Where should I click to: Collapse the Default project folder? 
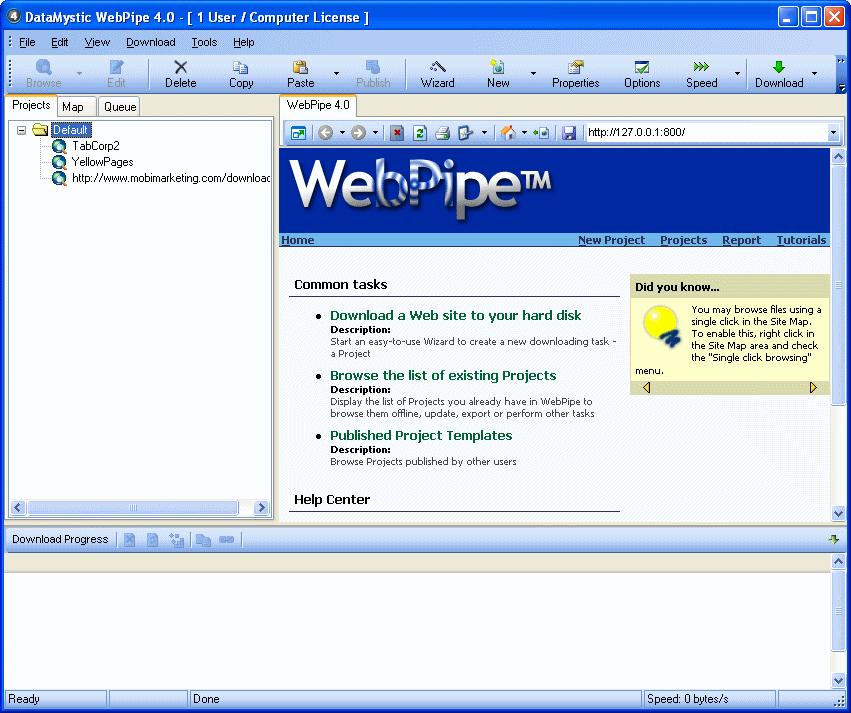click(x=20, y=129)
